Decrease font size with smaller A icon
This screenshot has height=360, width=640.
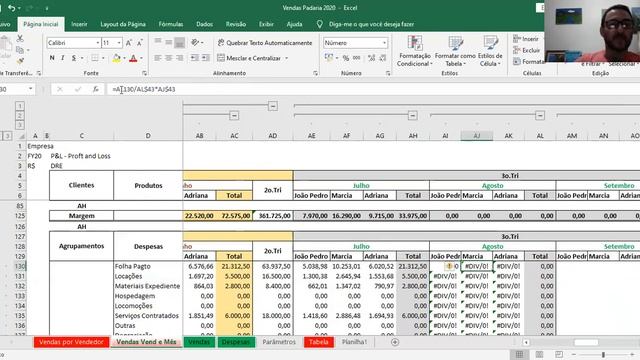140,43
